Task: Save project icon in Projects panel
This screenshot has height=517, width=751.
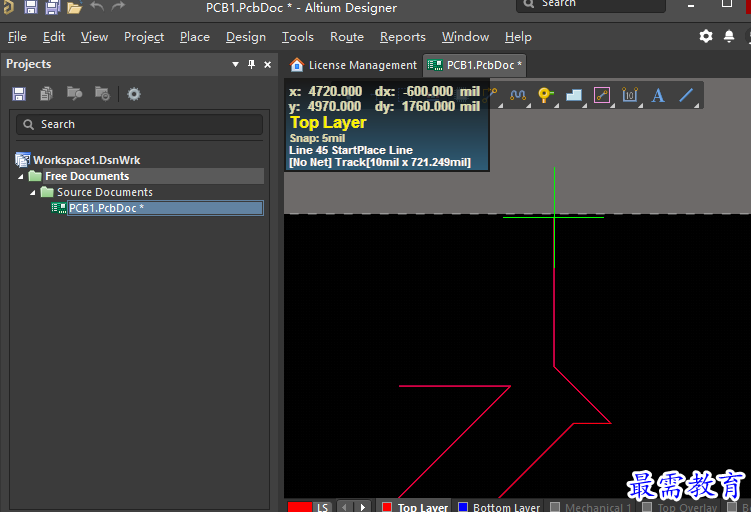Action: pos(19,94)
